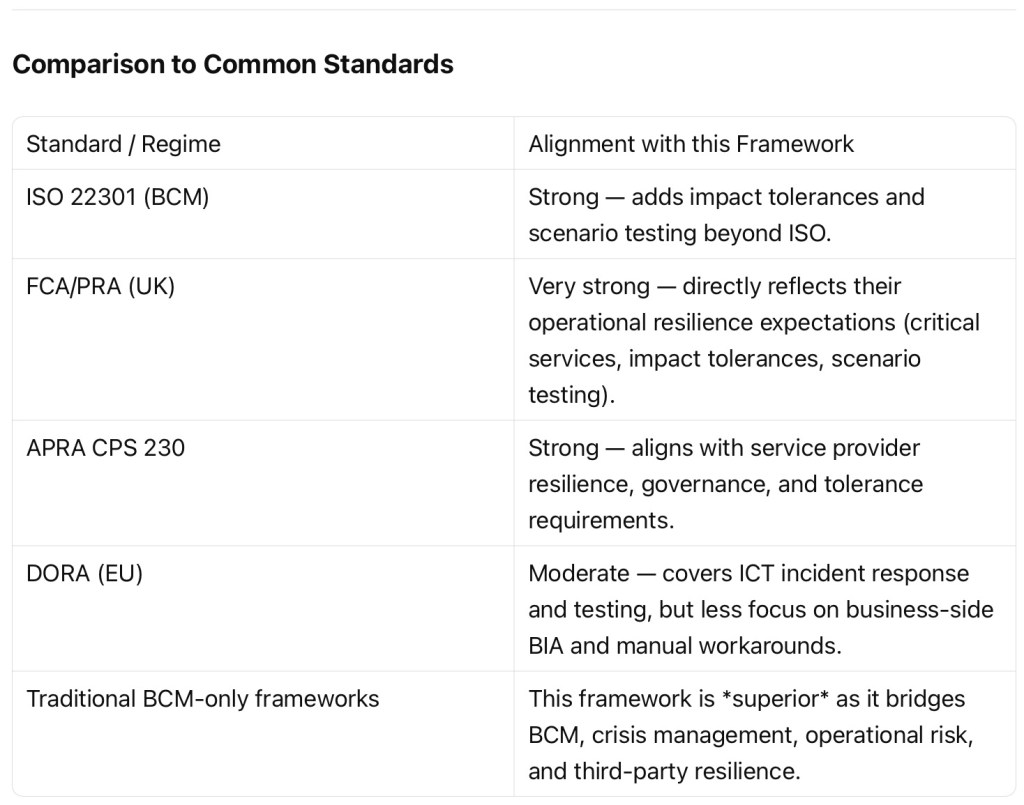Select the 'Traditional BCM-only frameworks' cell
The height and width of the screenshot is (805, 1024).
point(202,698)
